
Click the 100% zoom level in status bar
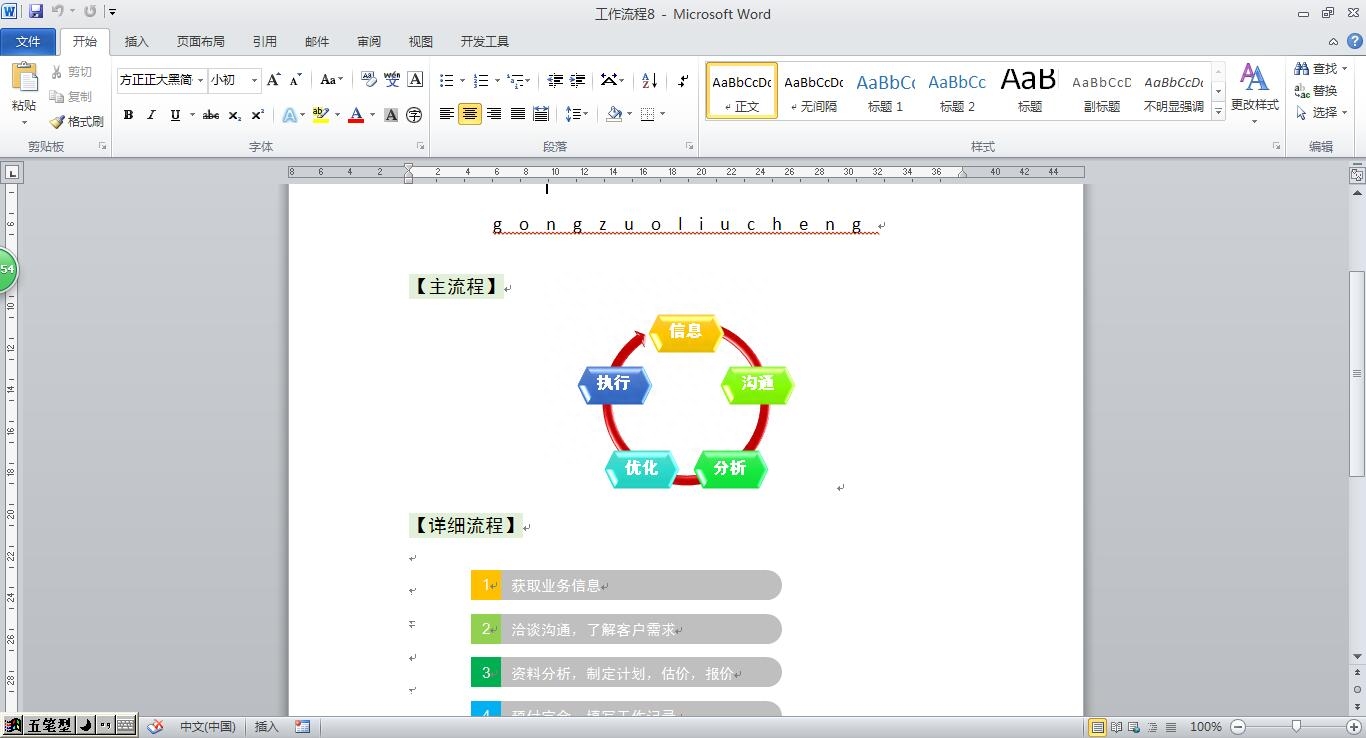tap(1205, 727)
